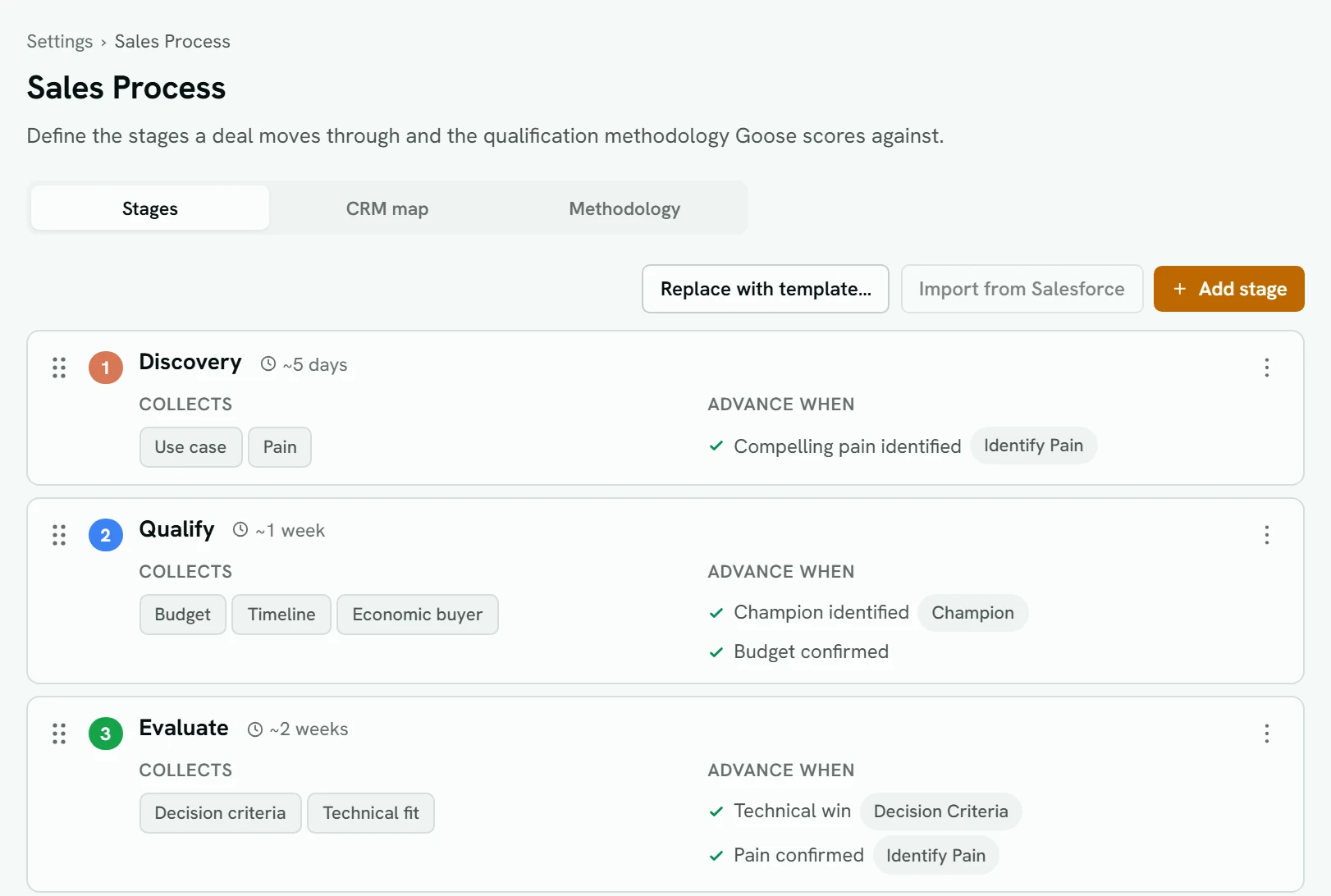
Task: Click Import from Salesforce button
Action: click(x=1022, y=289)
